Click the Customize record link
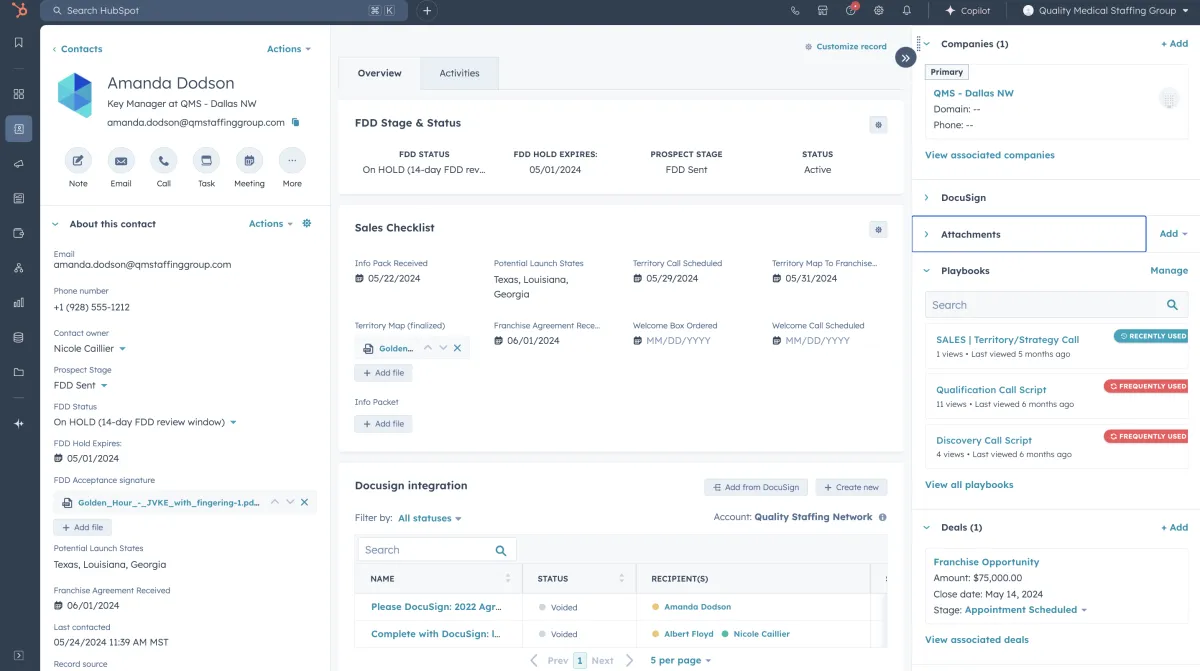 pos(846,46)
